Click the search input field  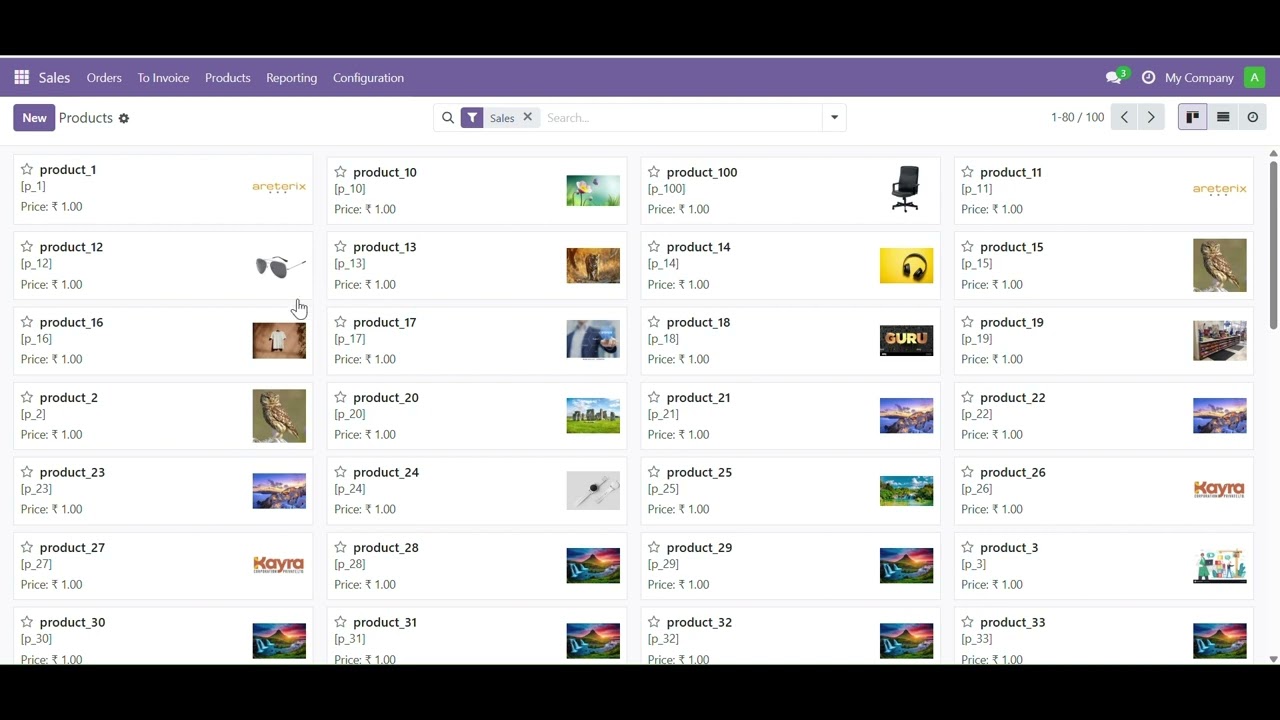[682, 118]
